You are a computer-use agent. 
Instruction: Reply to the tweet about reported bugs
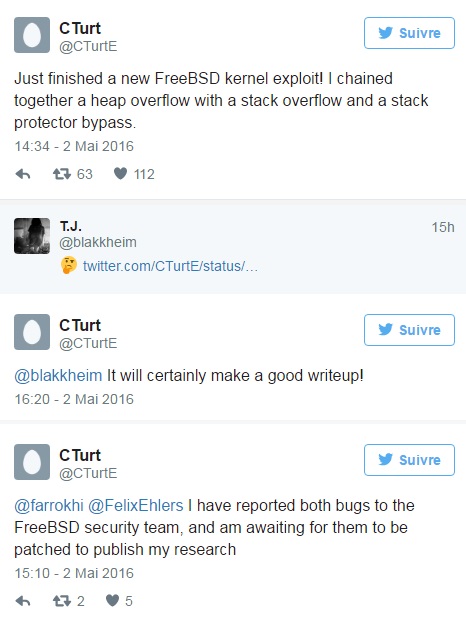[23, 601]
